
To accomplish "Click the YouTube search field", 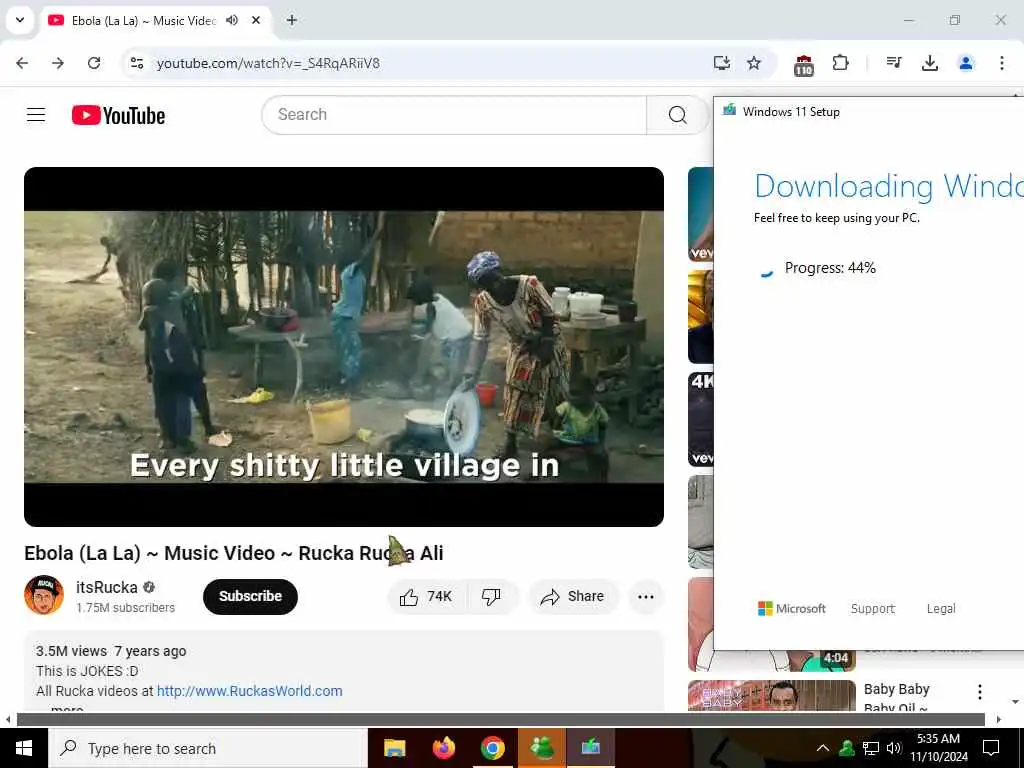I will [x=454, y=115].
